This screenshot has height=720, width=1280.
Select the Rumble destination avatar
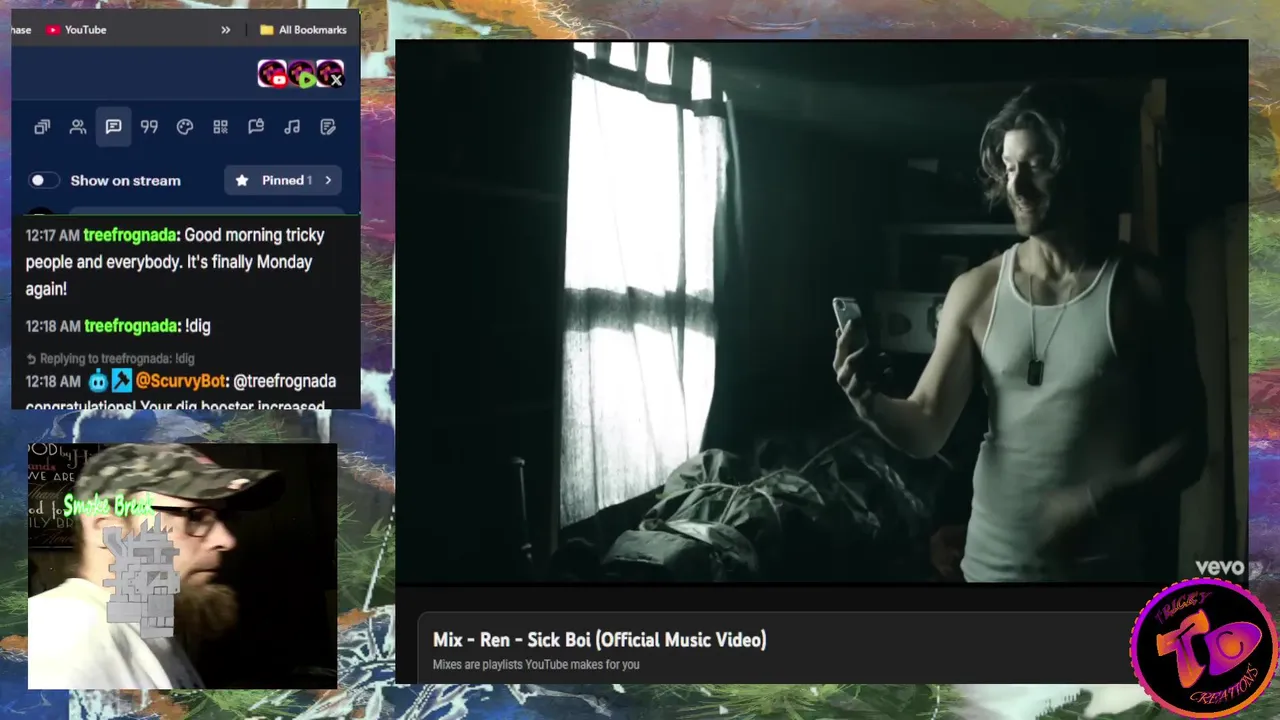click(301, 74)
